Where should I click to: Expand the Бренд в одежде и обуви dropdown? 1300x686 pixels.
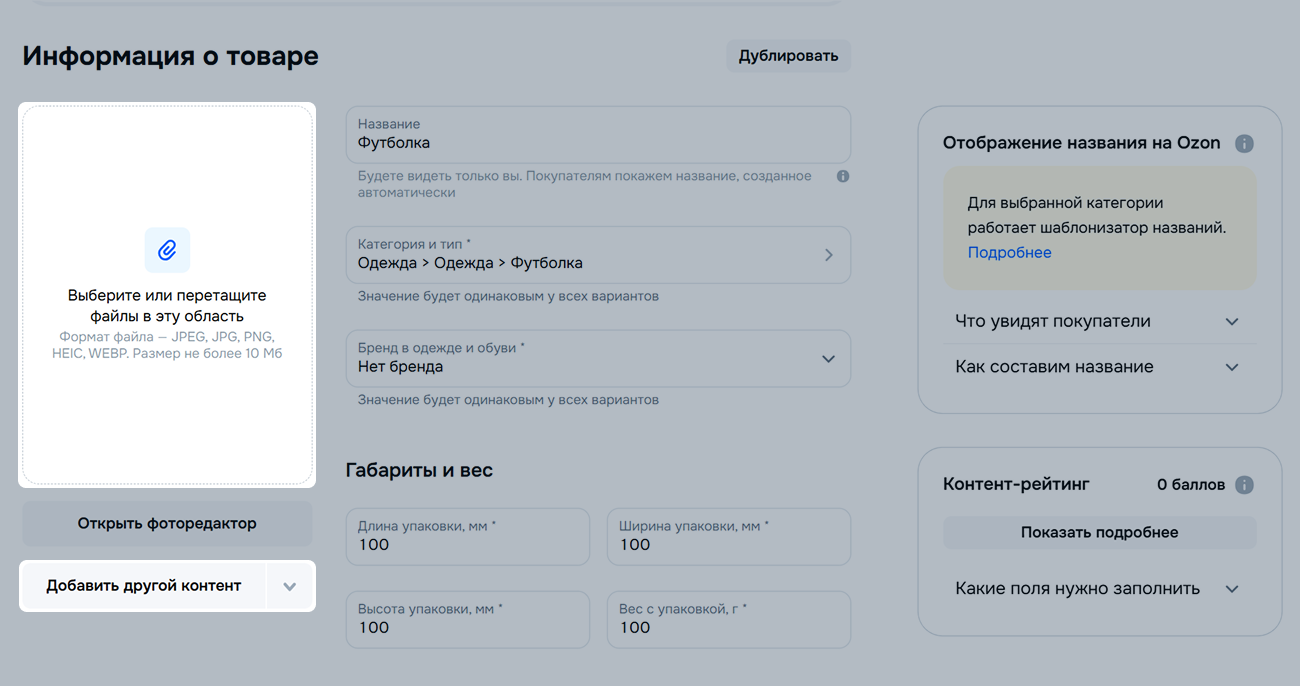[x=828, y=359]
